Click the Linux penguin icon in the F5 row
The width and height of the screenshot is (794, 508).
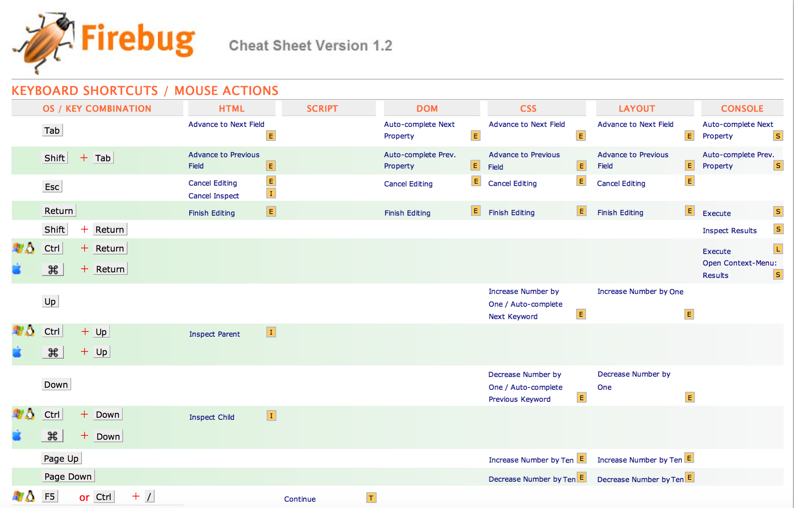click(30, 496)
